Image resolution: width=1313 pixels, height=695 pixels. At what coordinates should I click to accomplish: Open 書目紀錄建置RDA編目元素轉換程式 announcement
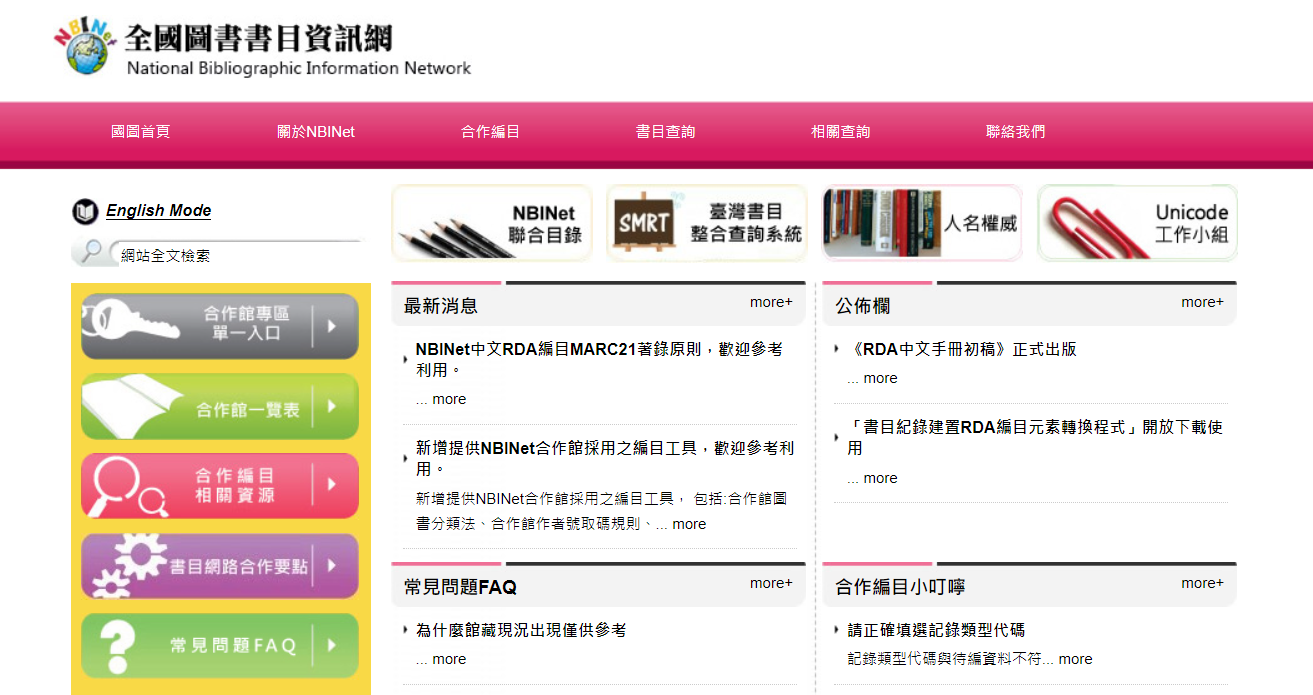tap(1035, 438)
